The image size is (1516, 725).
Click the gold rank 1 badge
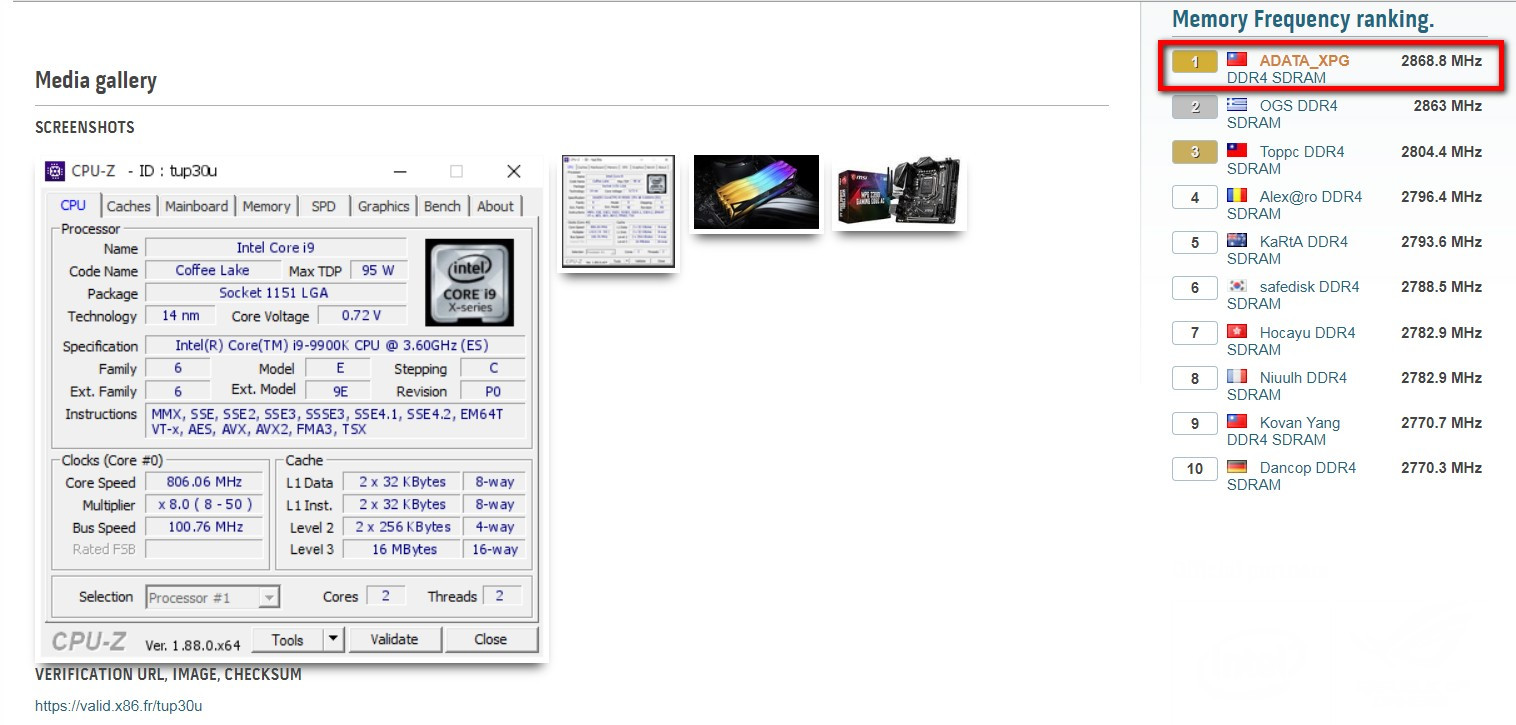click(1195, 62)
